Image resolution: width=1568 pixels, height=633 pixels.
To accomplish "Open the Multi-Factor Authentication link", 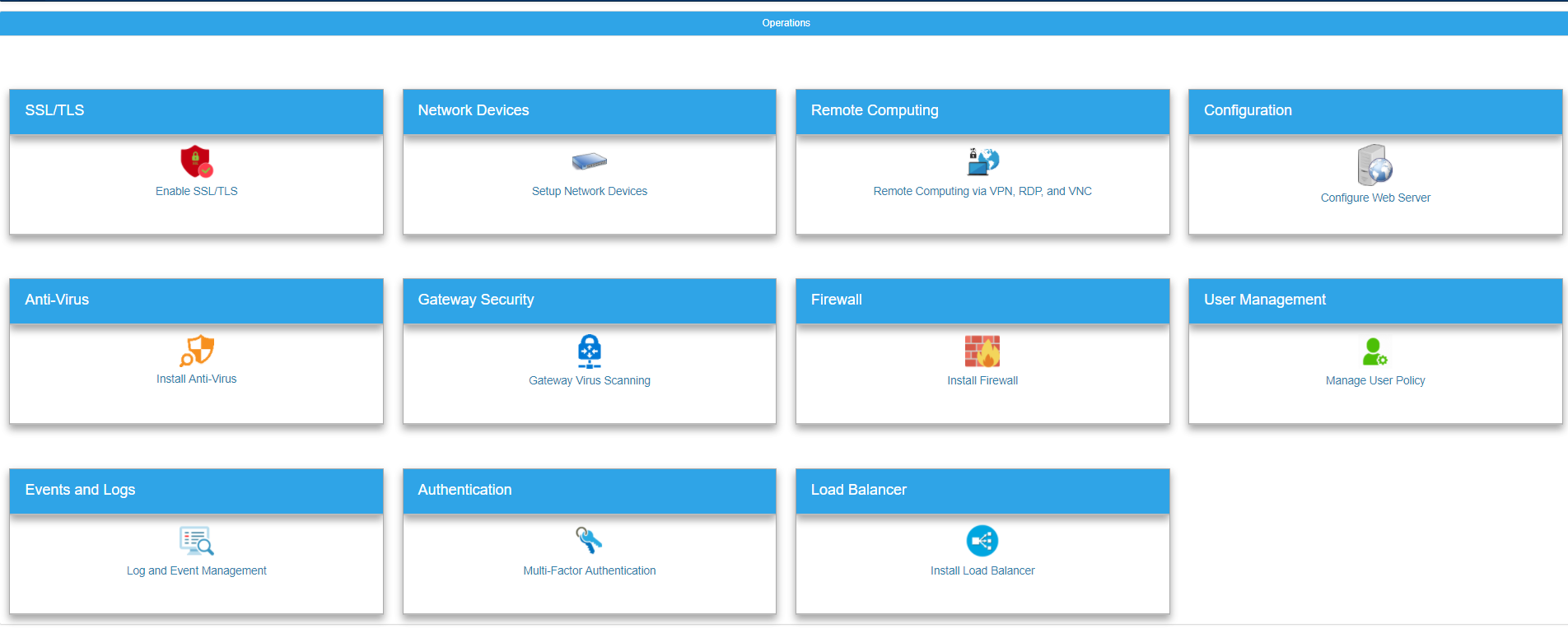I will coord(590,570).
